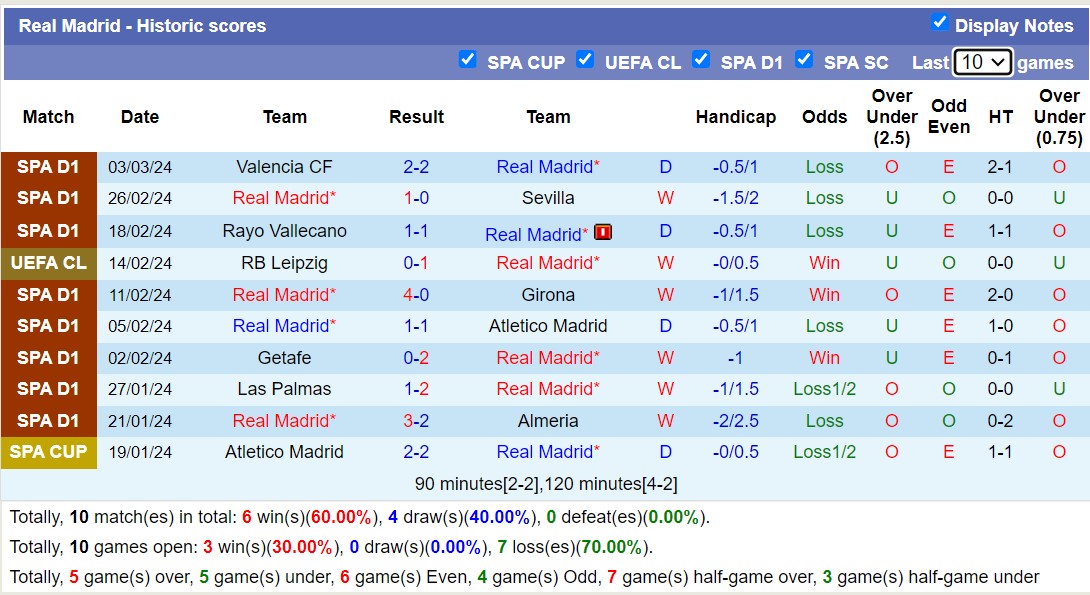1090x595 pixels.
Task: Click the SPA CUP badge on Atletico Madrid row
Action: point(48,452)
